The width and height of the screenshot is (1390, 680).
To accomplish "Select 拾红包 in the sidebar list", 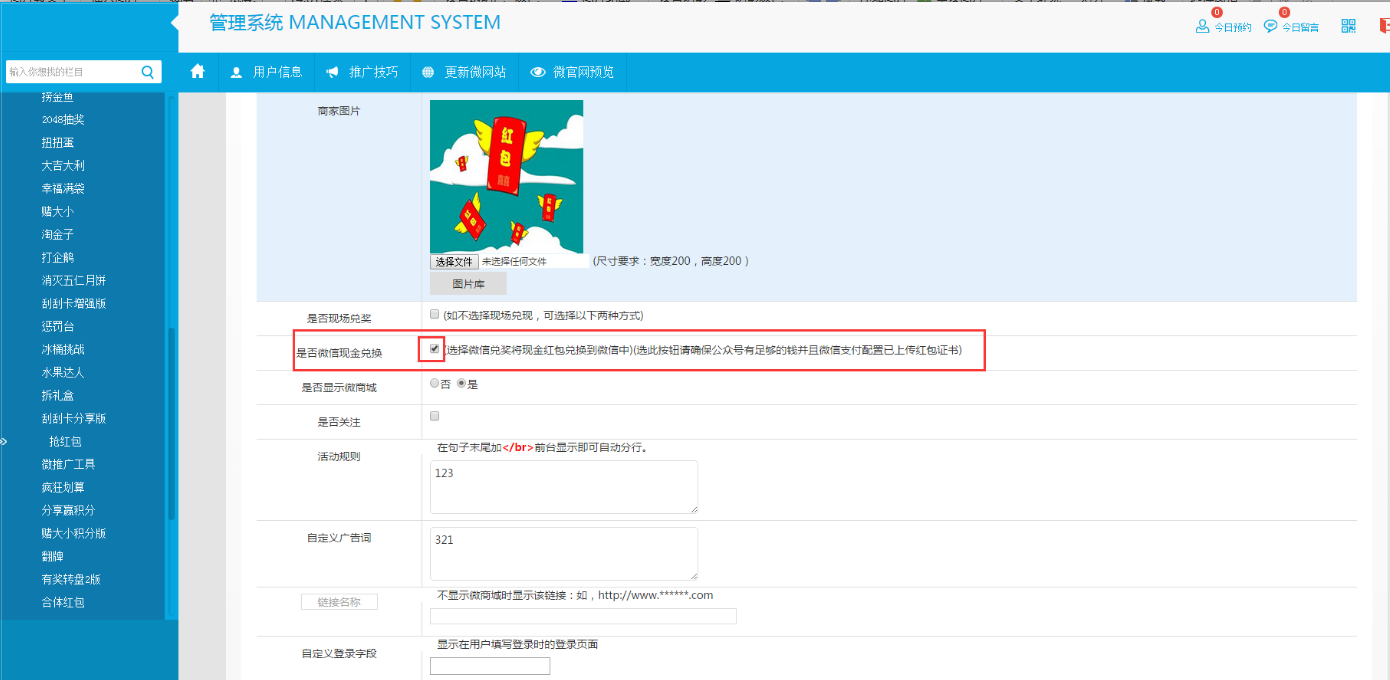I will tap(65, 441).
